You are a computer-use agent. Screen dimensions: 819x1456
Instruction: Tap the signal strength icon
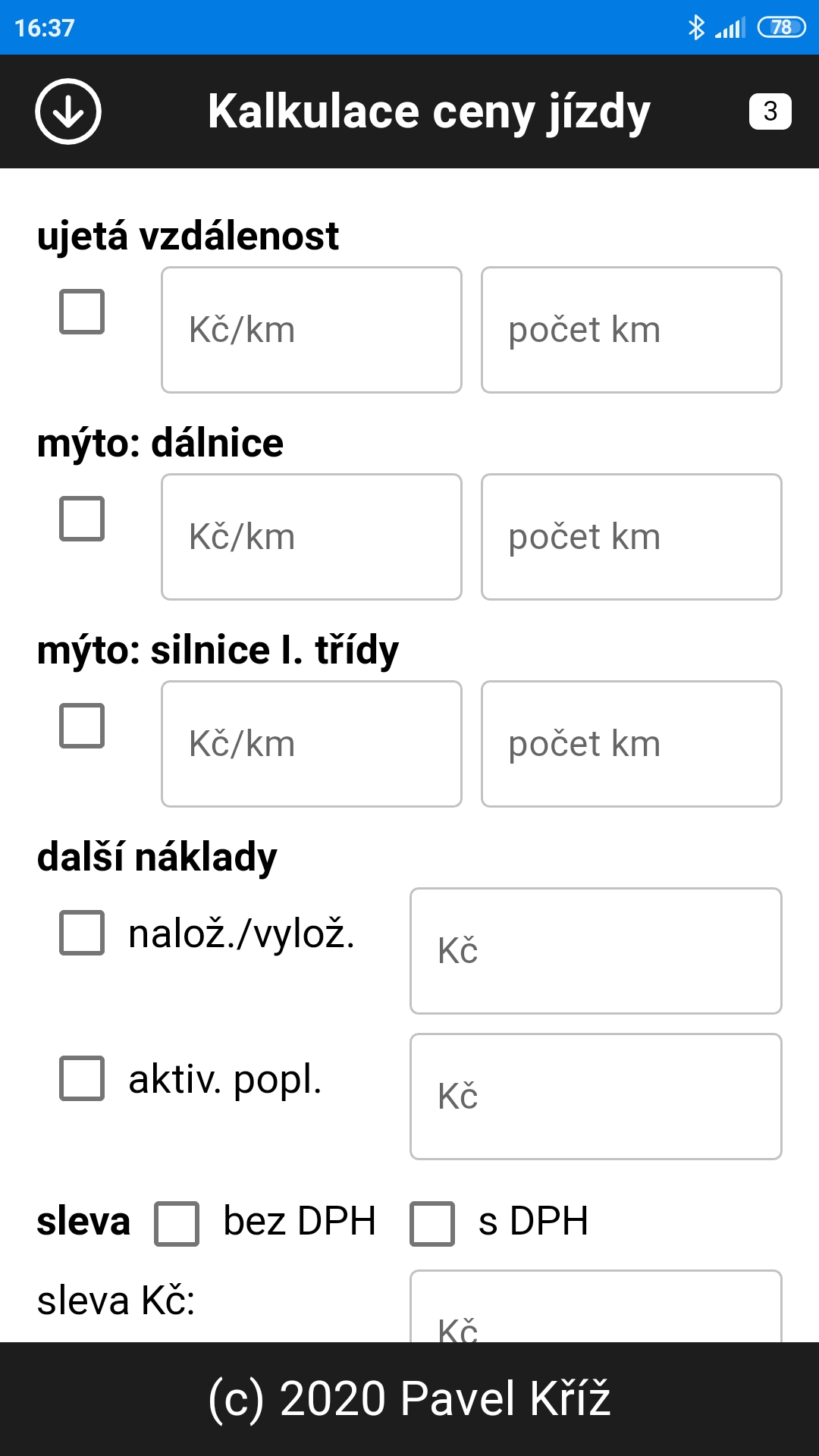pyautogui.click(x=730, y=28)
